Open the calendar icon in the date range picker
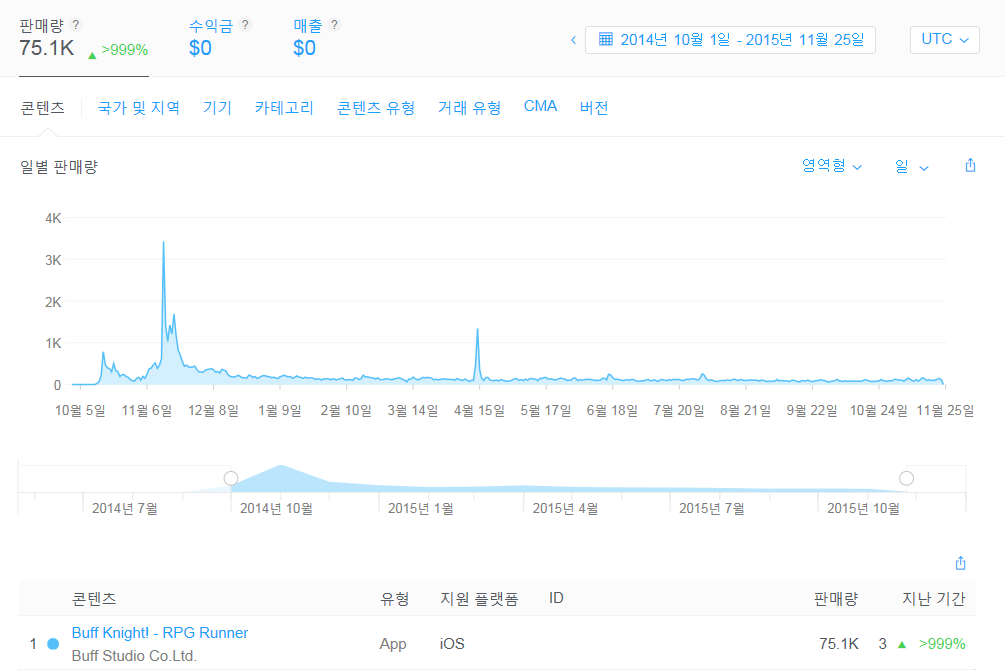 [x=607, y=39]
